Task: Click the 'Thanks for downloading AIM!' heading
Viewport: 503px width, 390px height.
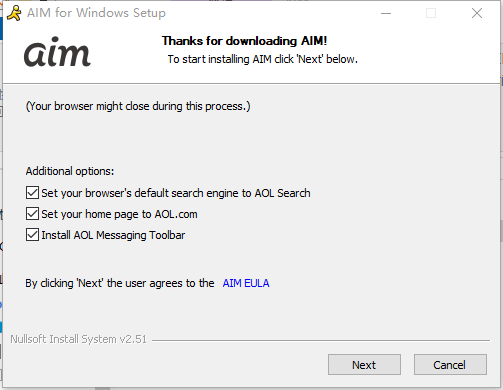Action: click(244, 41)
